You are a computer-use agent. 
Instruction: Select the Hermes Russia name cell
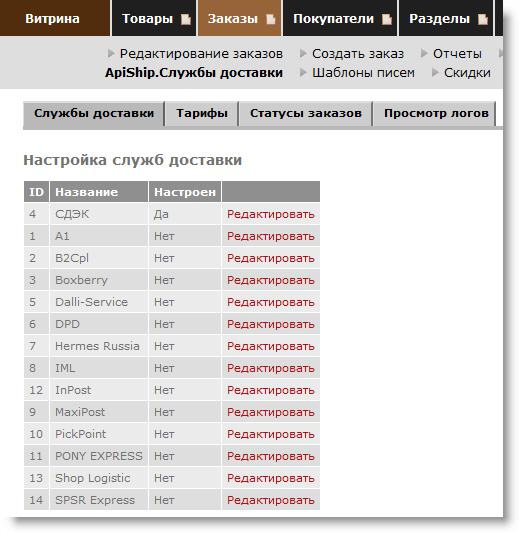pos(99,346)
